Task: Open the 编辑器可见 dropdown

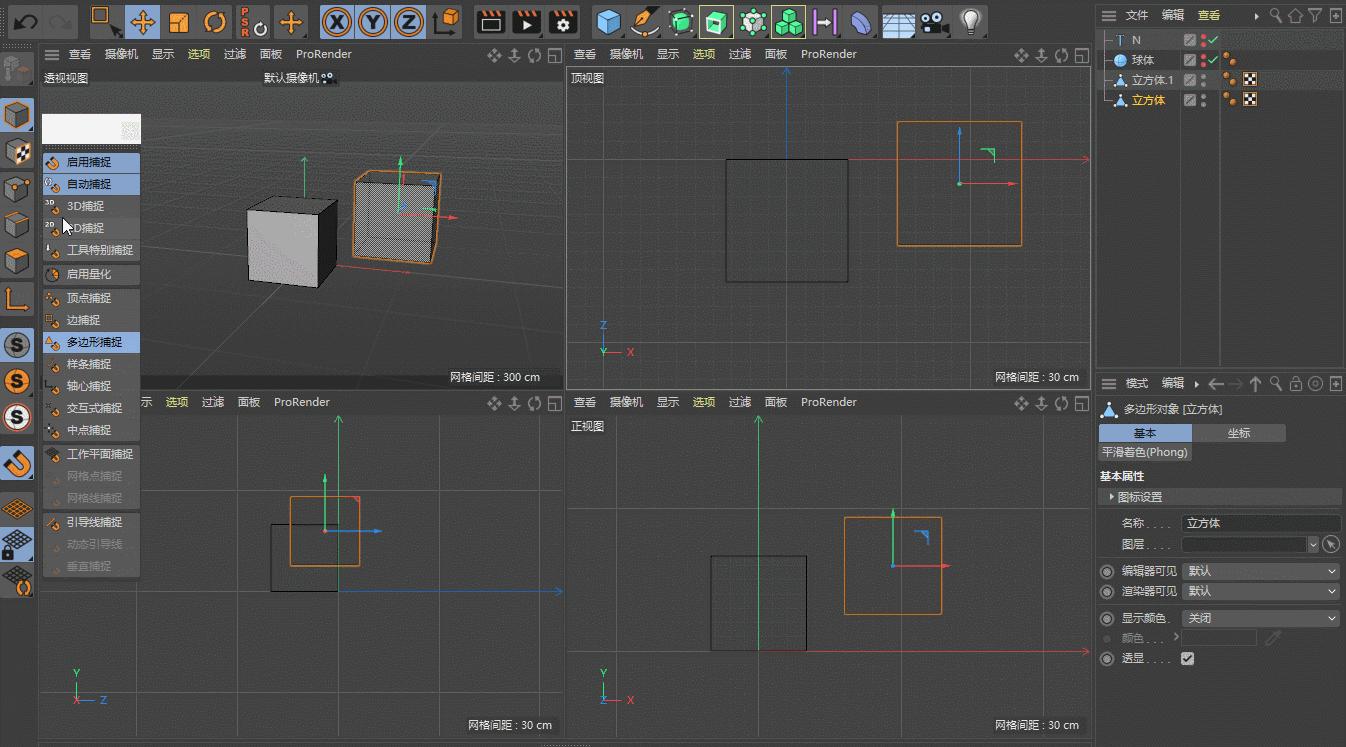Action: [1260, 571]
